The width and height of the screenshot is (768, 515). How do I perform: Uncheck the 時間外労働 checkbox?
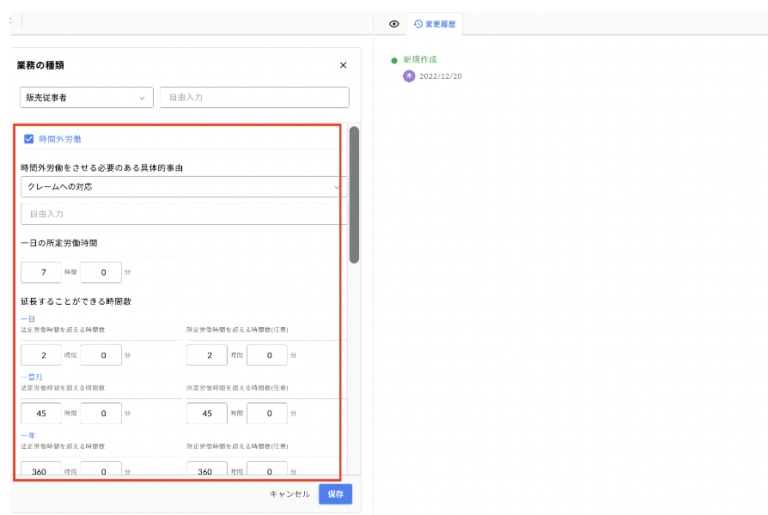pyautogui.click(x=29, y=139)
